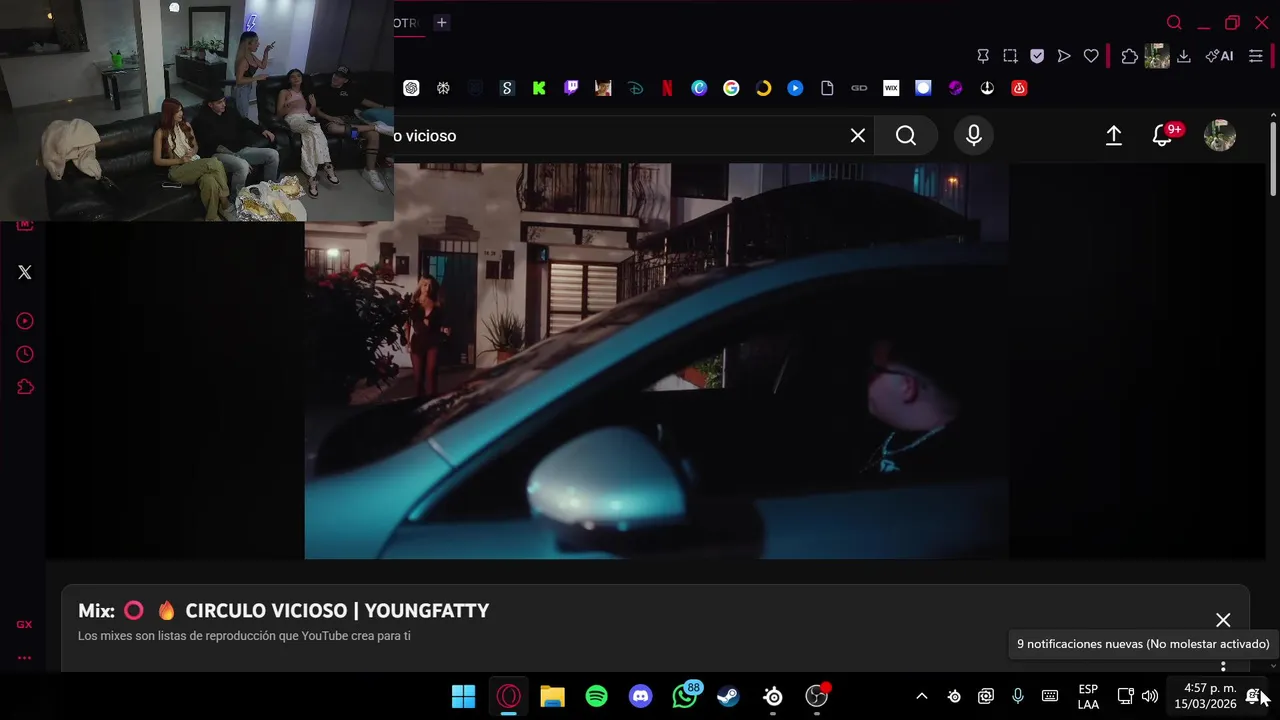Open a new browser tab

441,22
